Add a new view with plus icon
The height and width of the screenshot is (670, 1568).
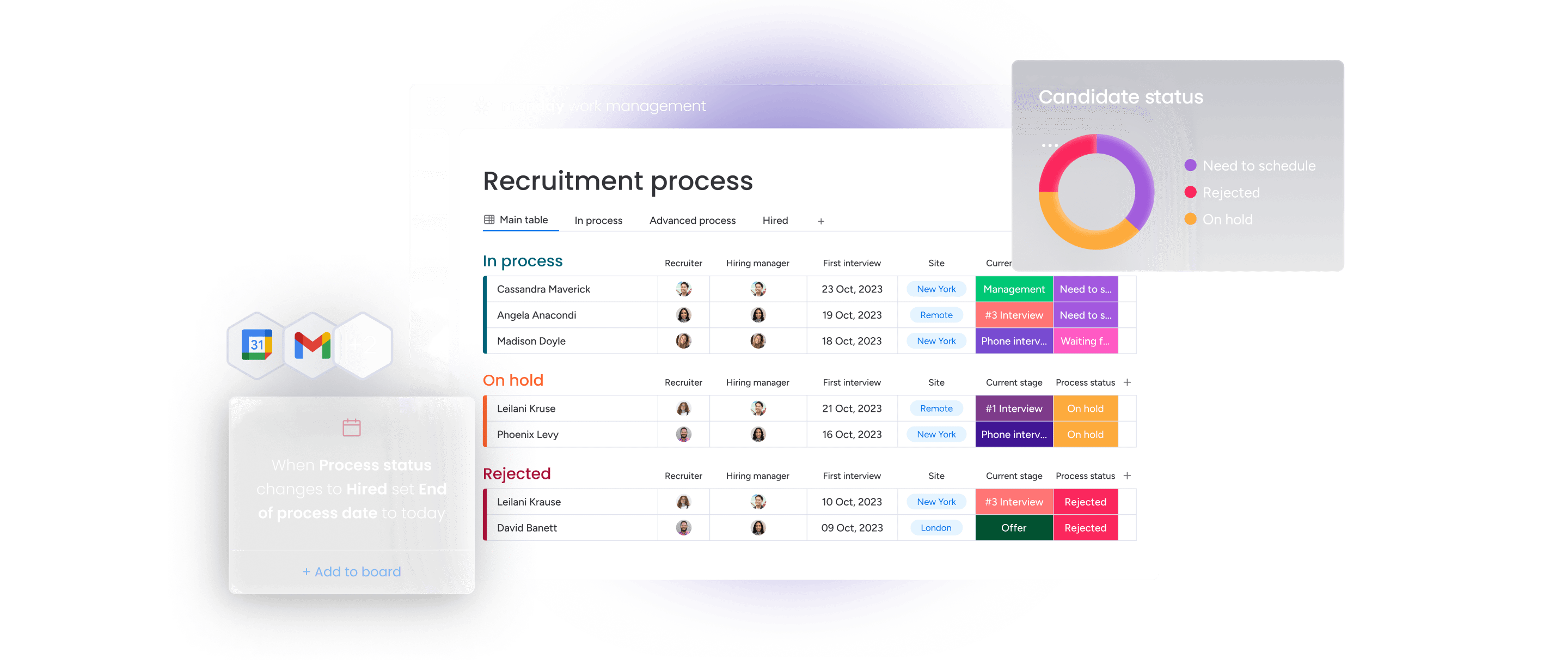click(x=821, y=221)
